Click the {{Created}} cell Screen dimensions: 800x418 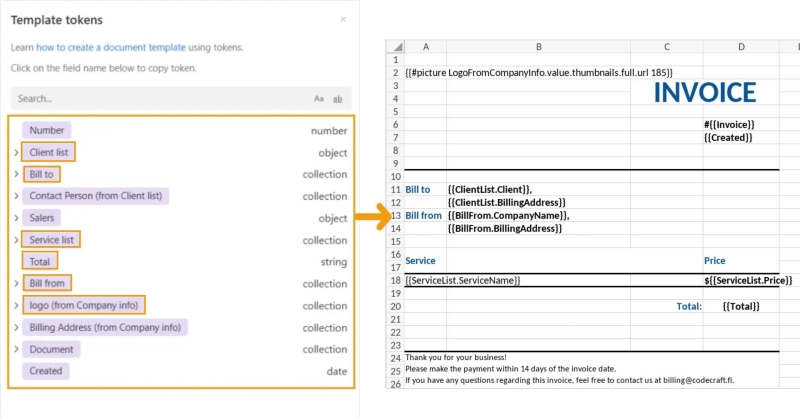(x=741, y=137)
